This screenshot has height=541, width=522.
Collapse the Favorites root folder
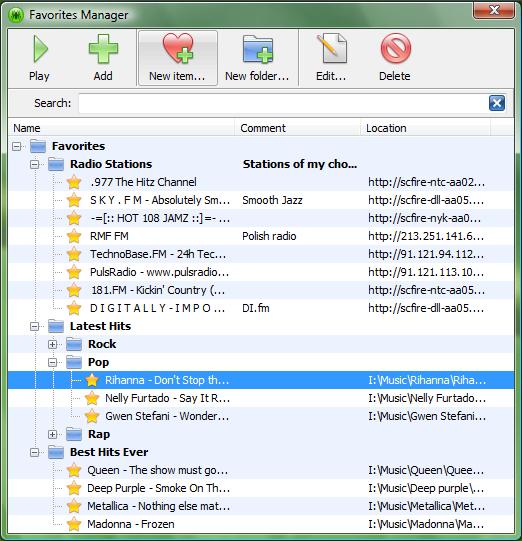pyautogui.click(x=16, y=146)
